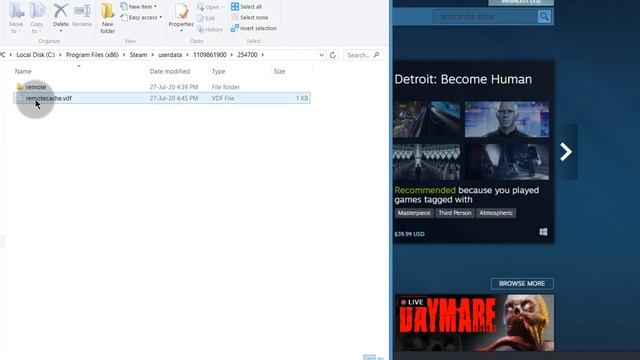Open the New item dropdown
Image resolution: width=640 pixels, height=360 pixels.
pos(139,7)
